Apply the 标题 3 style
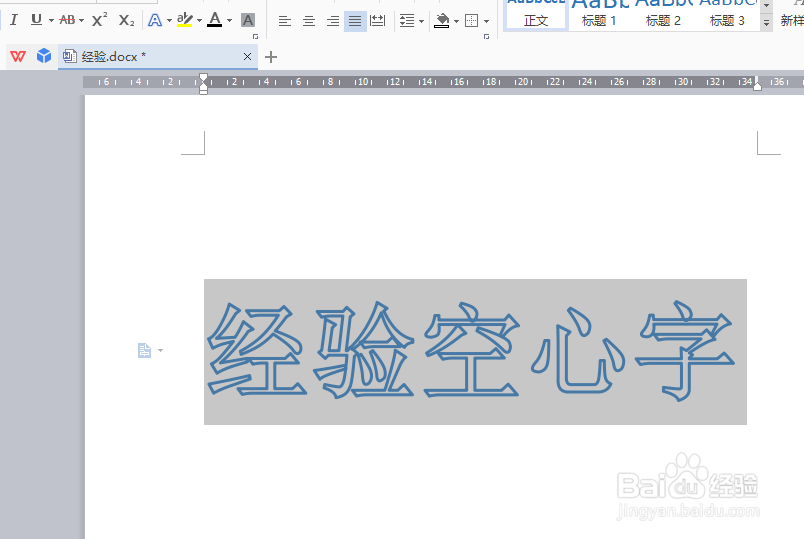This screenshot has width=804, height=539. click(x=727, y=15)
